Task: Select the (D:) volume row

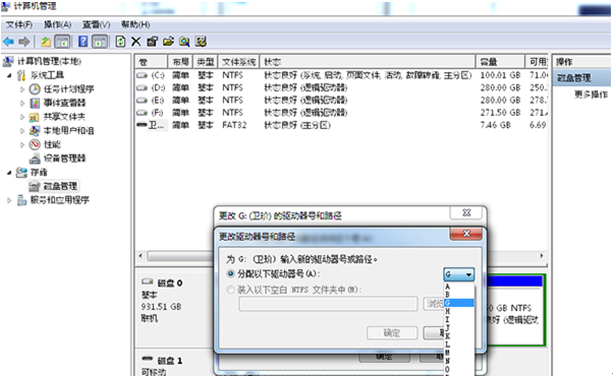Action: 341,88
